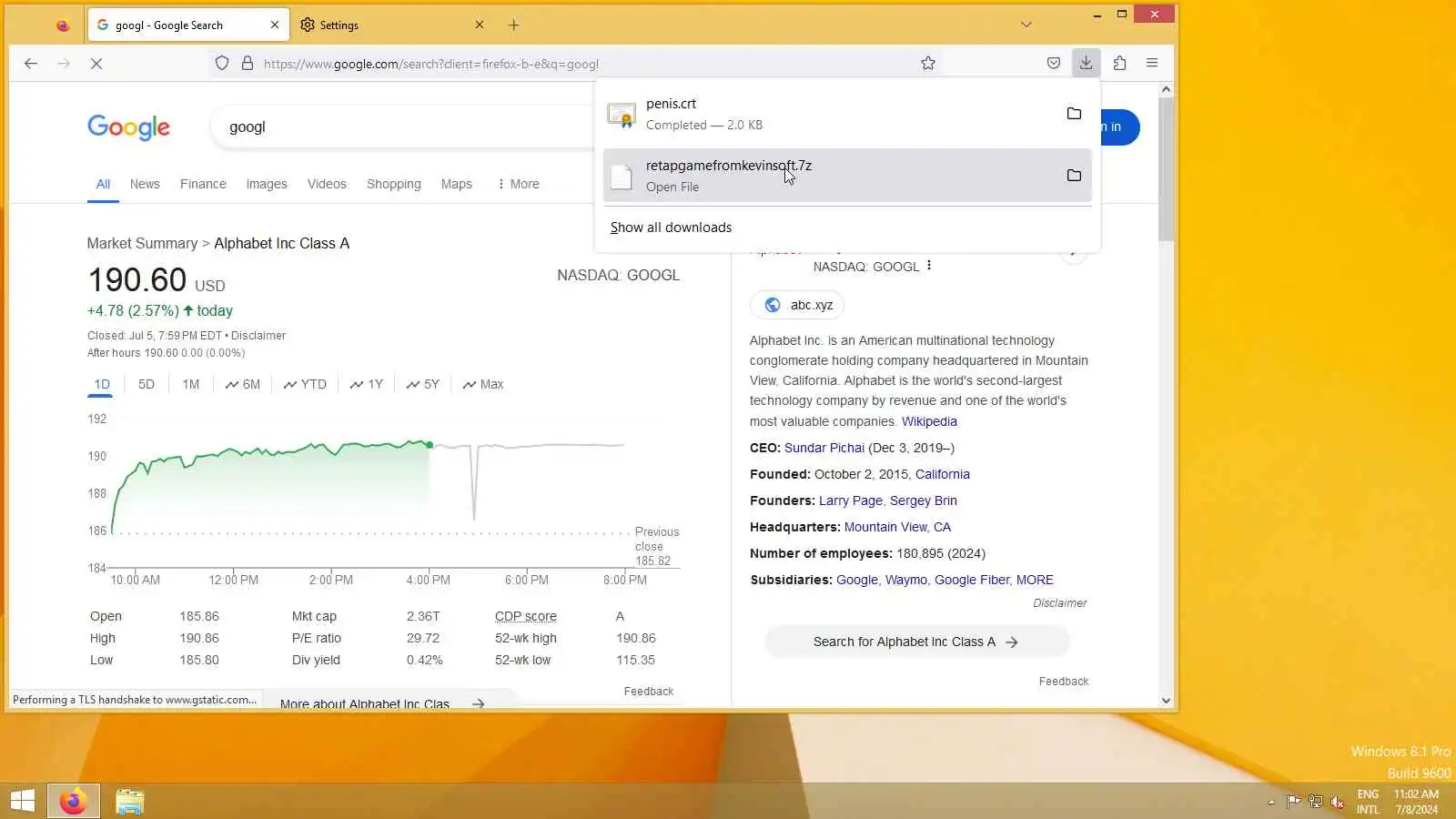This screenshot has width=1456, height=819.
Task: Stop loading the page
Action: coord(96,64)
